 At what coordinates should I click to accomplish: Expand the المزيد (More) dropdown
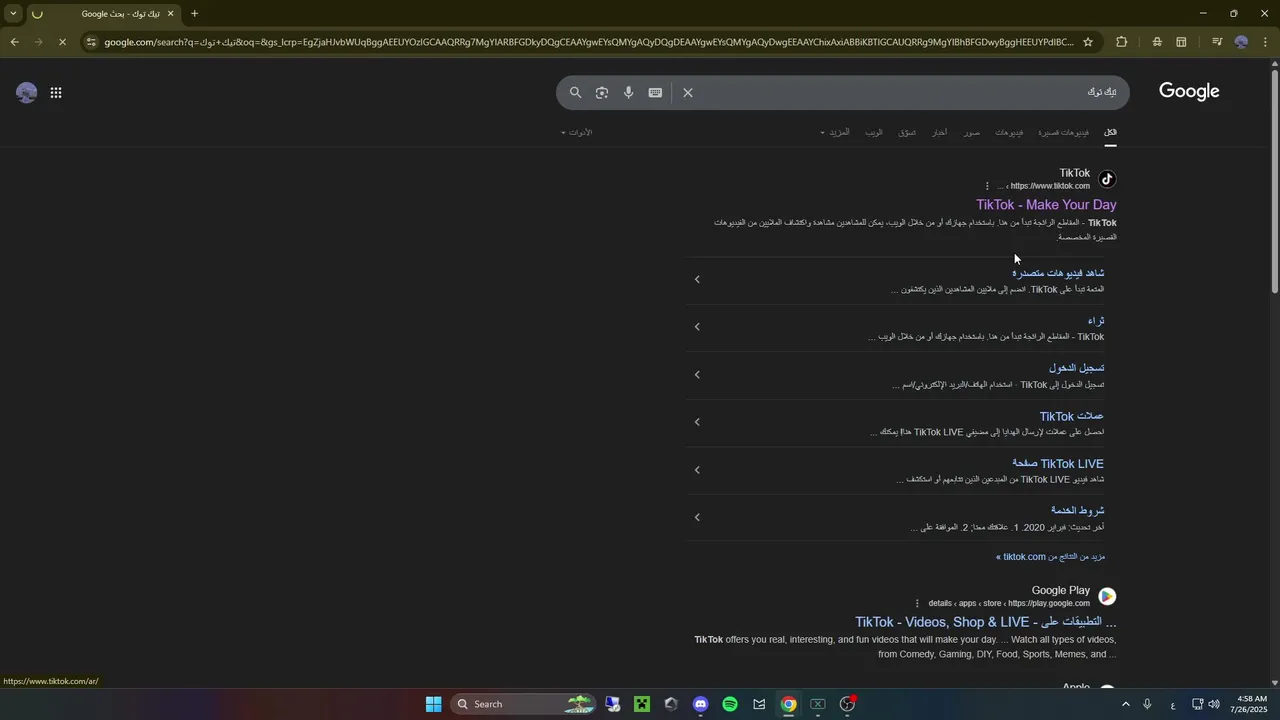(835, 132)
